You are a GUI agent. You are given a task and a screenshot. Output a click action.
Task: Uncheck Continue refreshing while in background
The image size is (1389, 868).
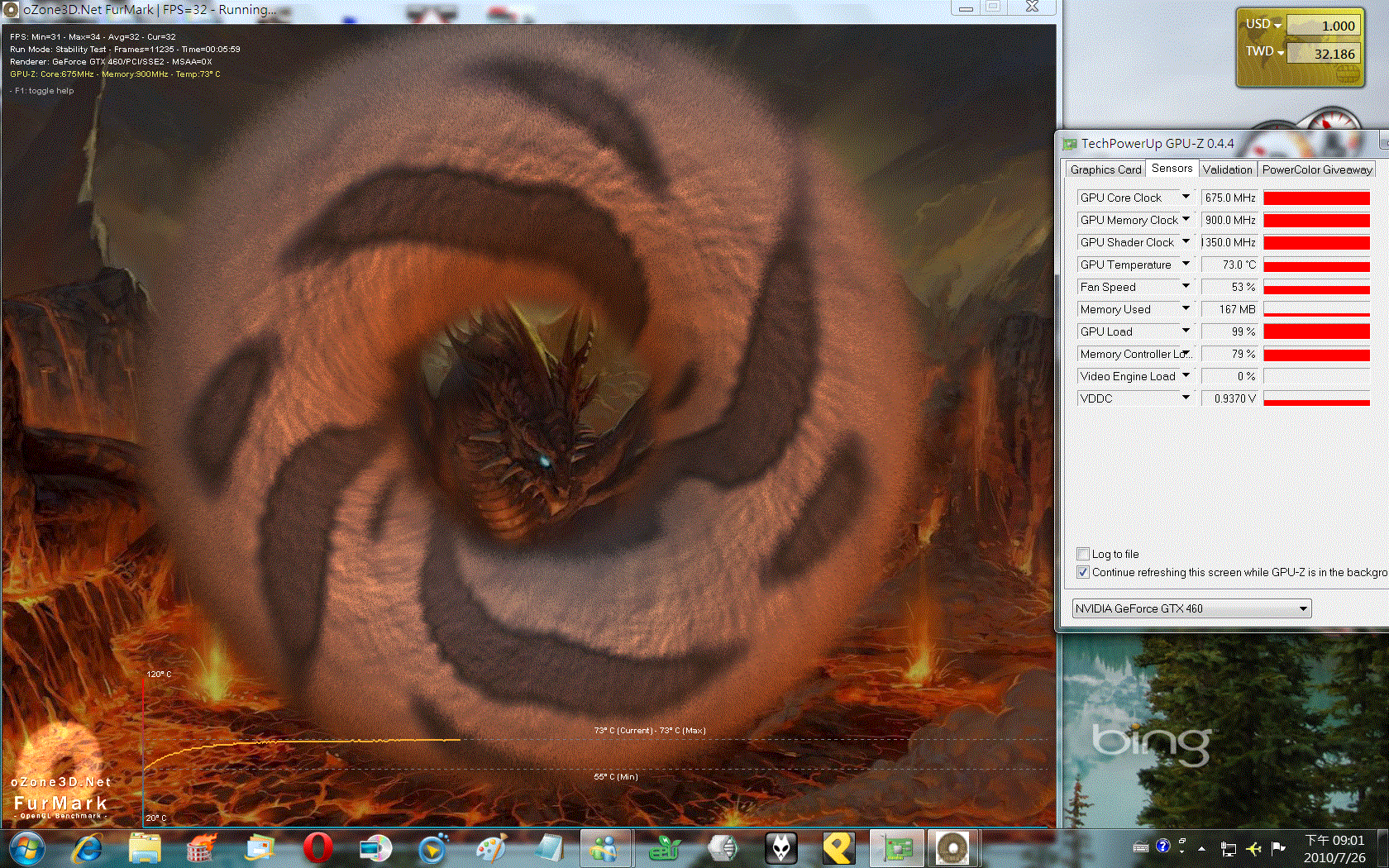1083,572
